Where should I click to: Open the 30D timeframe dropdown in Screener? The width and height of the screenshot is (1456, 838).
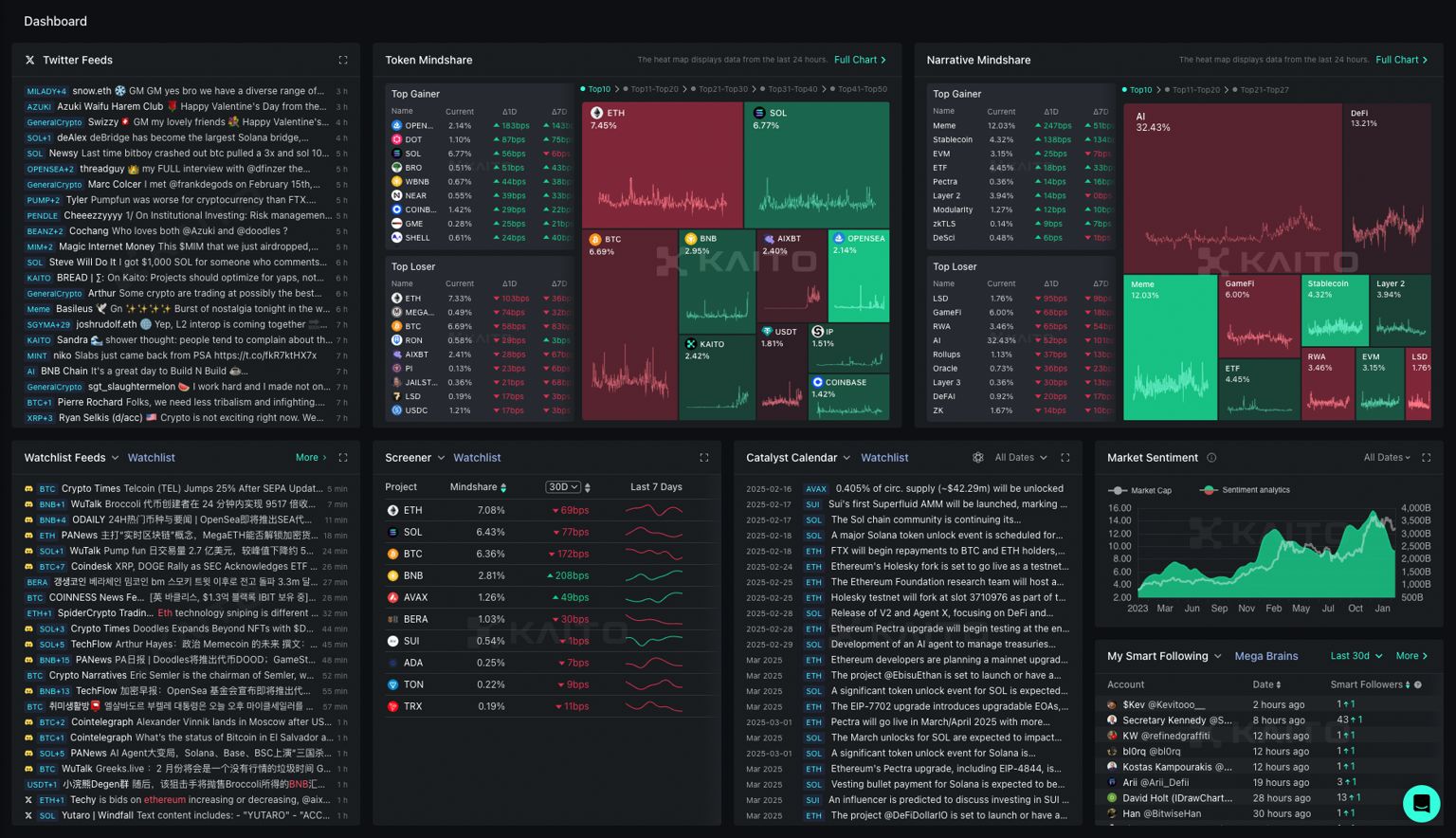tap(562, 487)
